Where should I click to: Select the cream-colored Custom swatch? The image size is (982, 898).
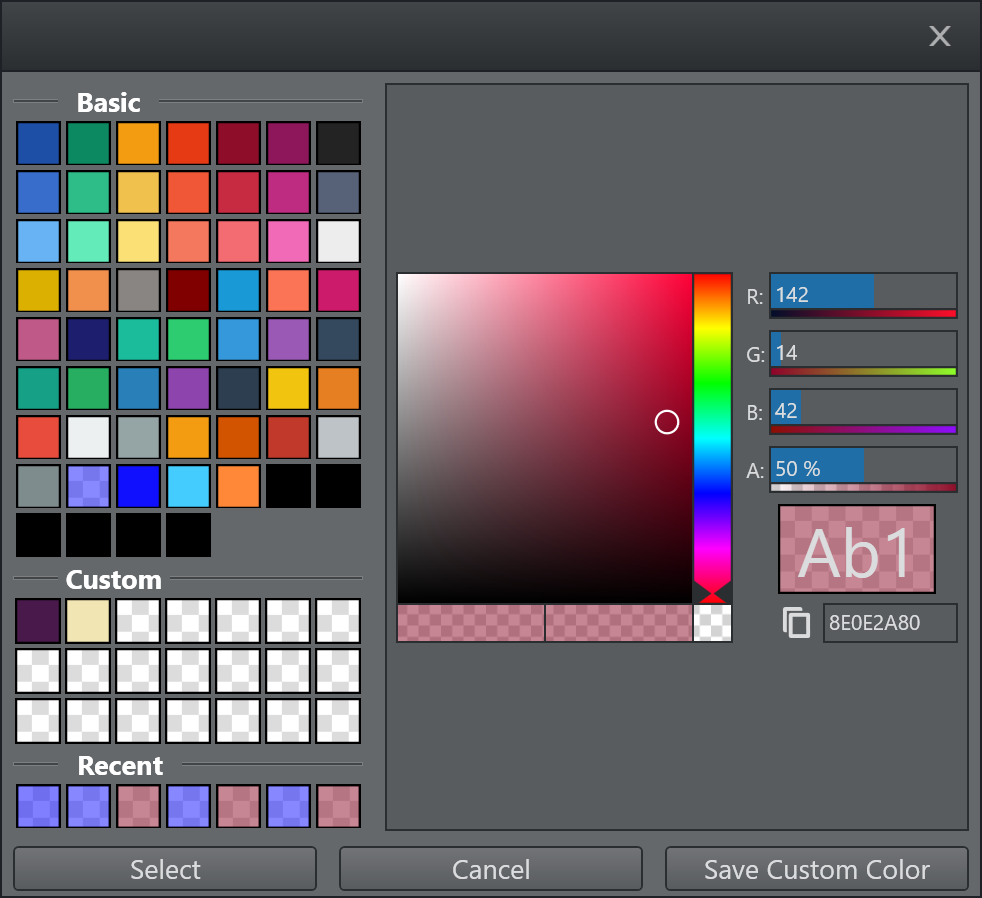click(88, 621)
